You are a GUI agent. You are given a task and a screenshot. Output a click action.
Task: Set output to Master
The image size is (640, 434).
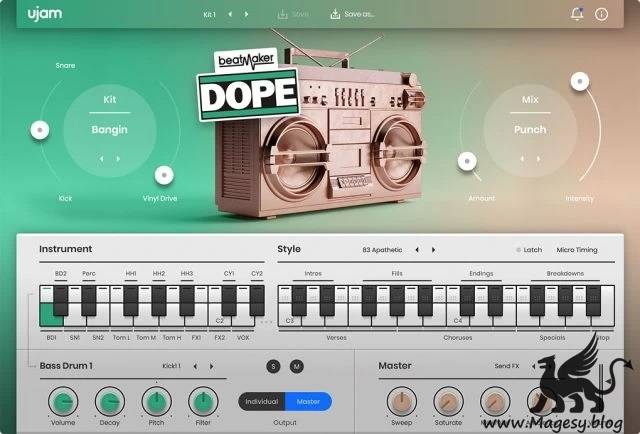(x=308, y=402)
